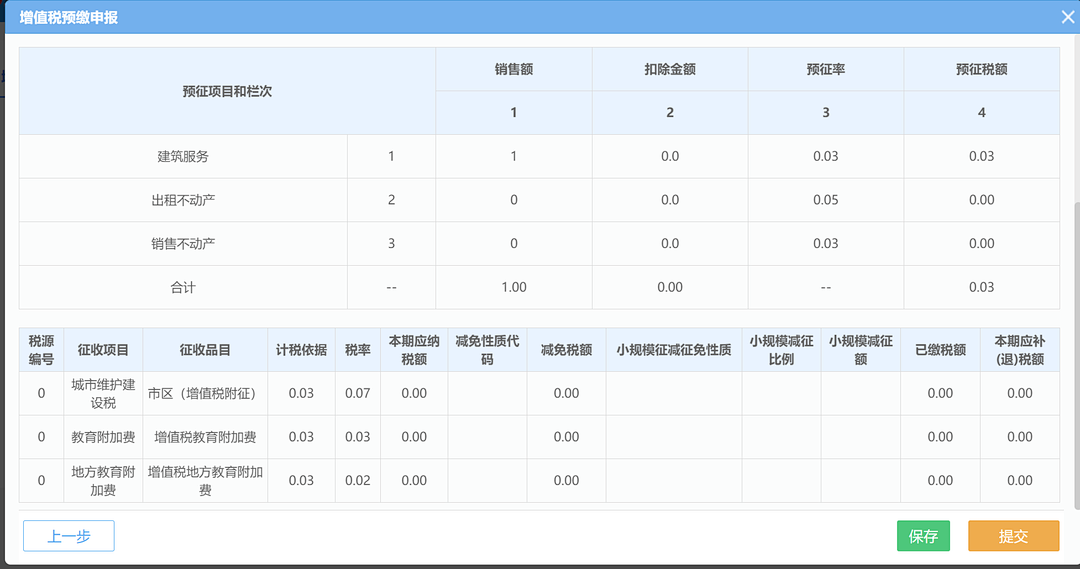The width and height of the screenshot is (1080, 569).
Task: Submit the form with 提交 button
Action: [x=1013, y=536]
